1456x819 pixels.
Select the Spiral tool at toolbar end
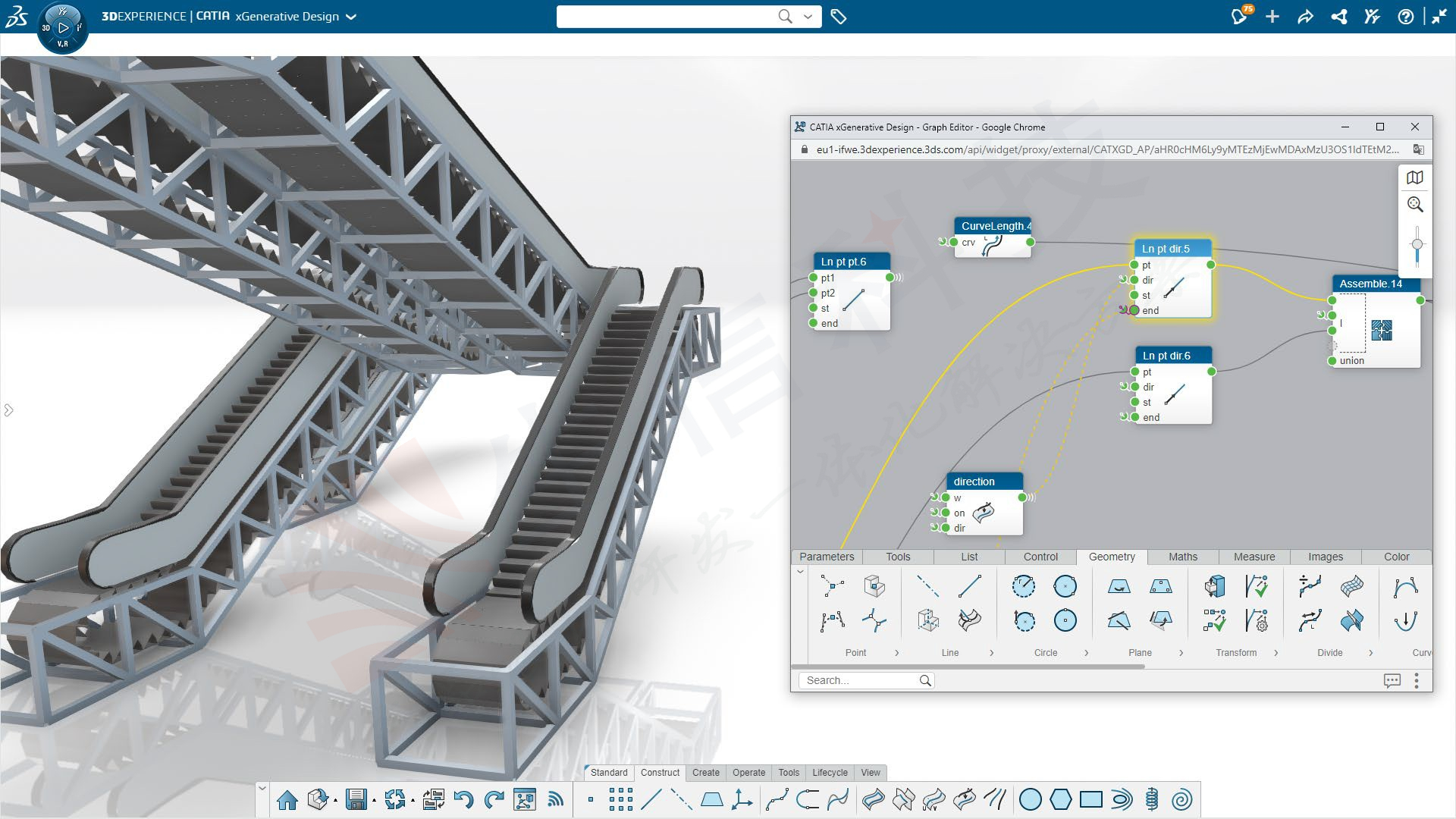(1181, 799)
